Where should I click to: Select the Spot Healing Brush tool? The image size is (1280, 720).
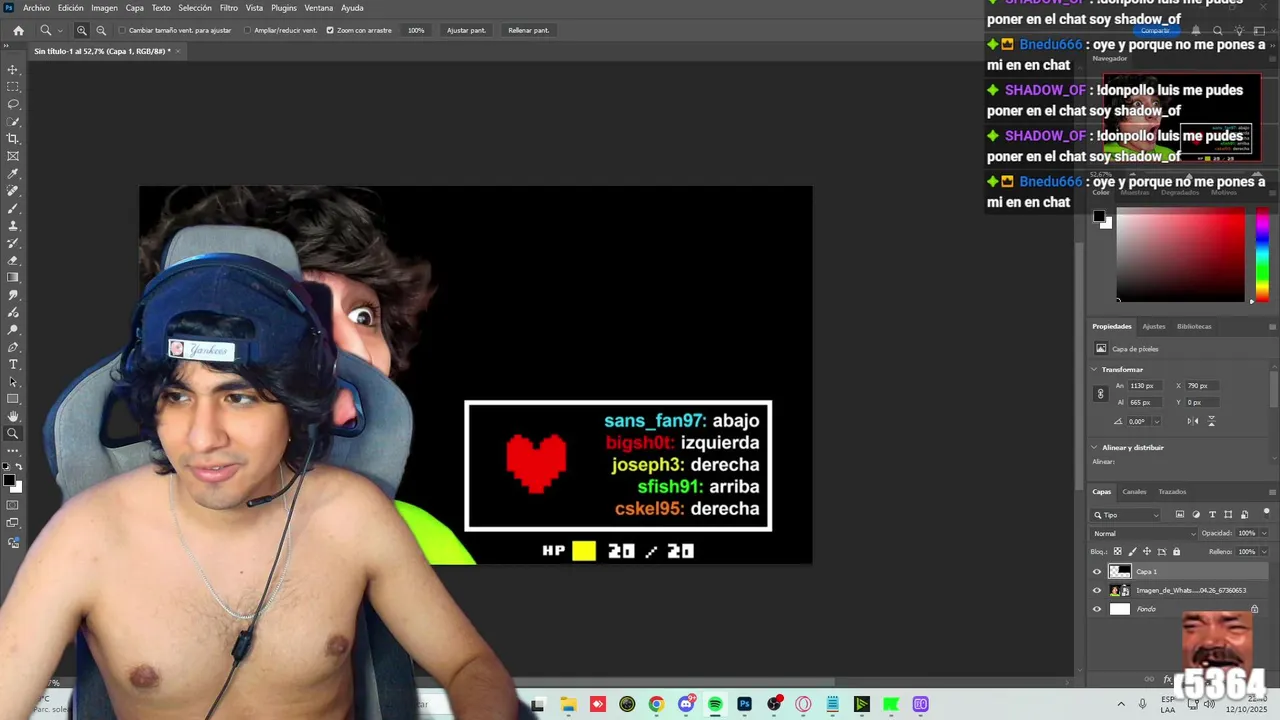click(13, 191)
